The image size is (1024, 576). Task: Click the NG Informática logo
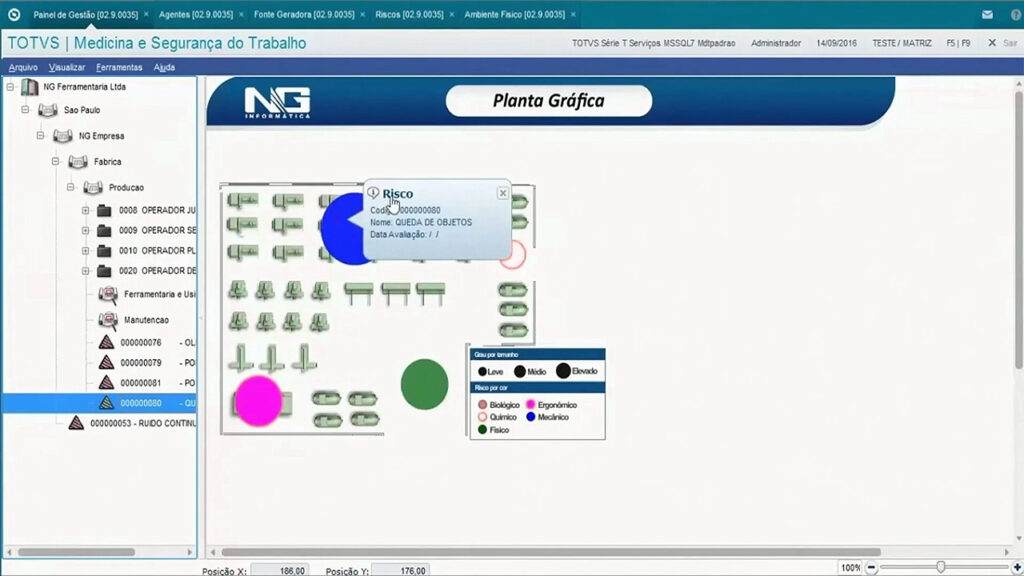278,103
